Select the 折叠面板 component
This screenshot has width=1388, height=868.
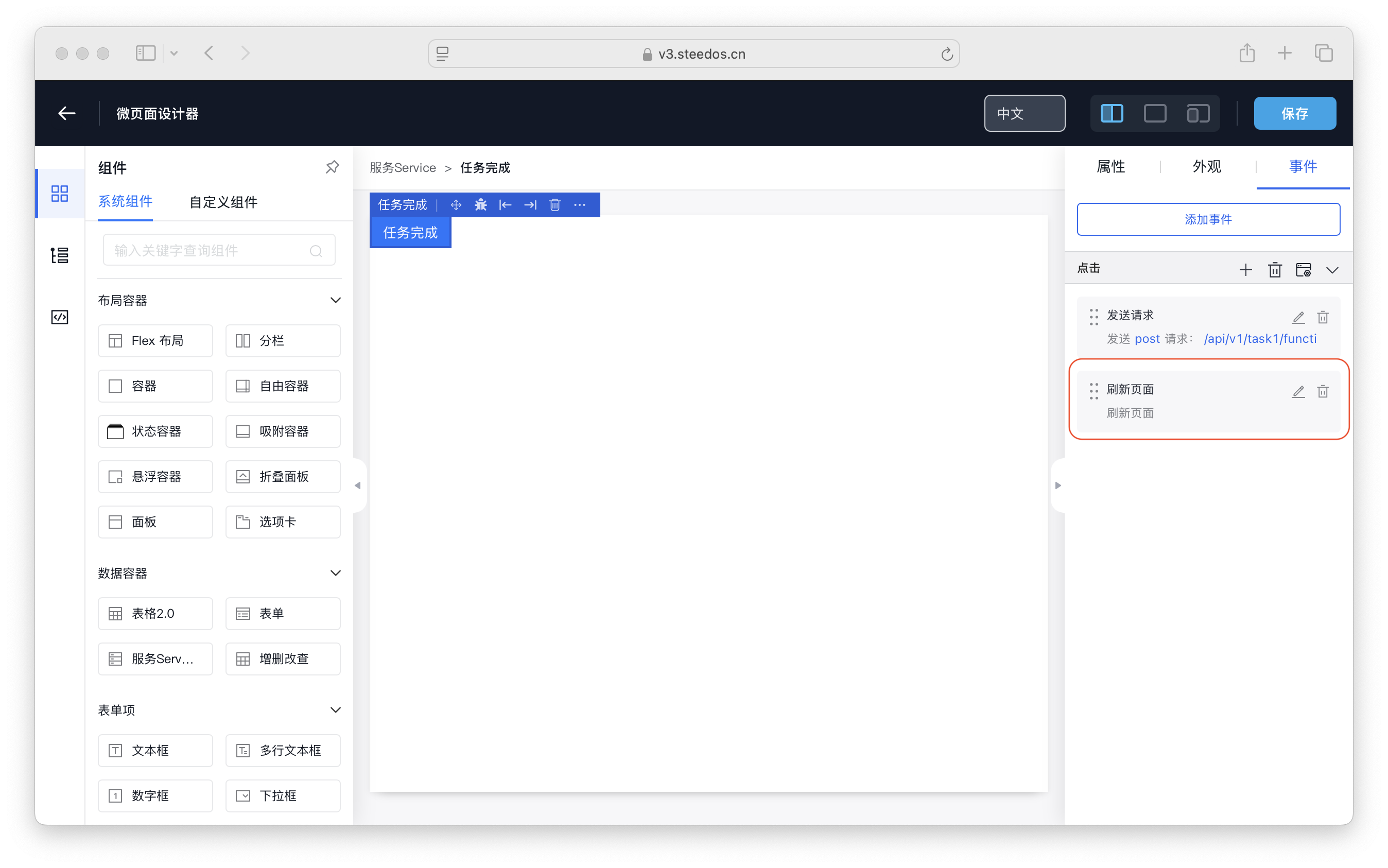283,477
